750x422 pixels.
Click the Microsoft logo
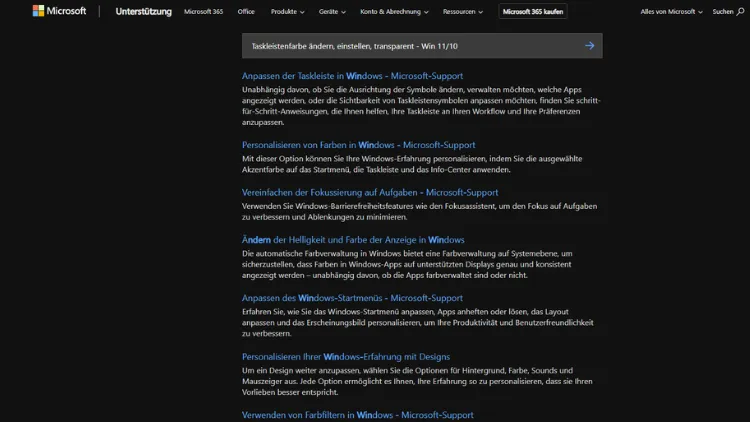[x=59, y=11]
